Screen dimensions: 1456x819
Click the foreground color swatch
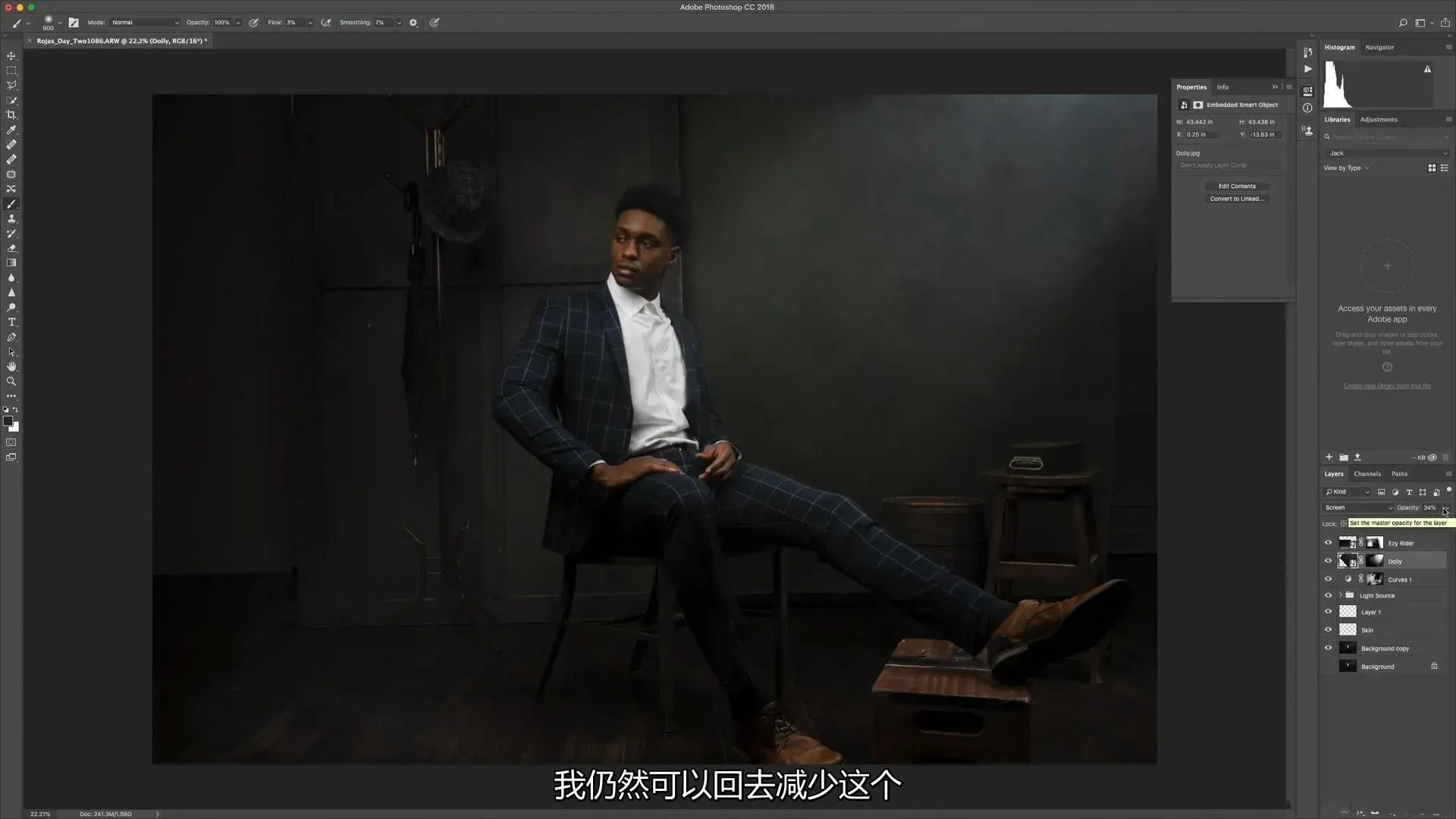(8, 421)
